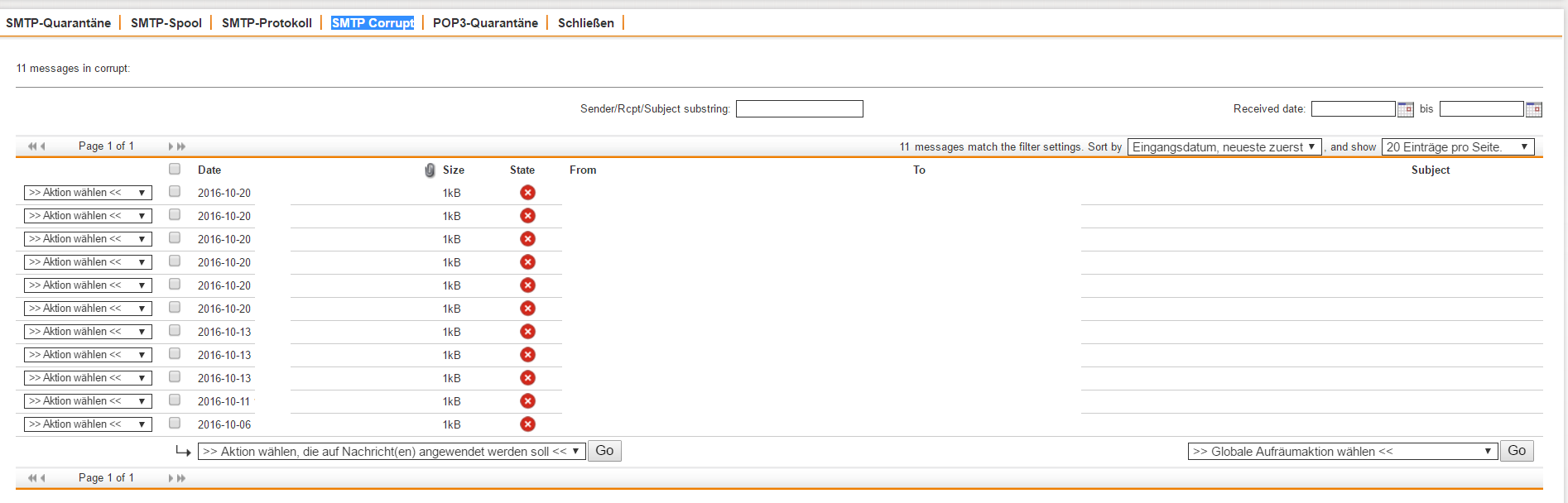Open the POP3-Quarantäne tab
This screenshot has width=1568, height=503.
tap(485, 23)
